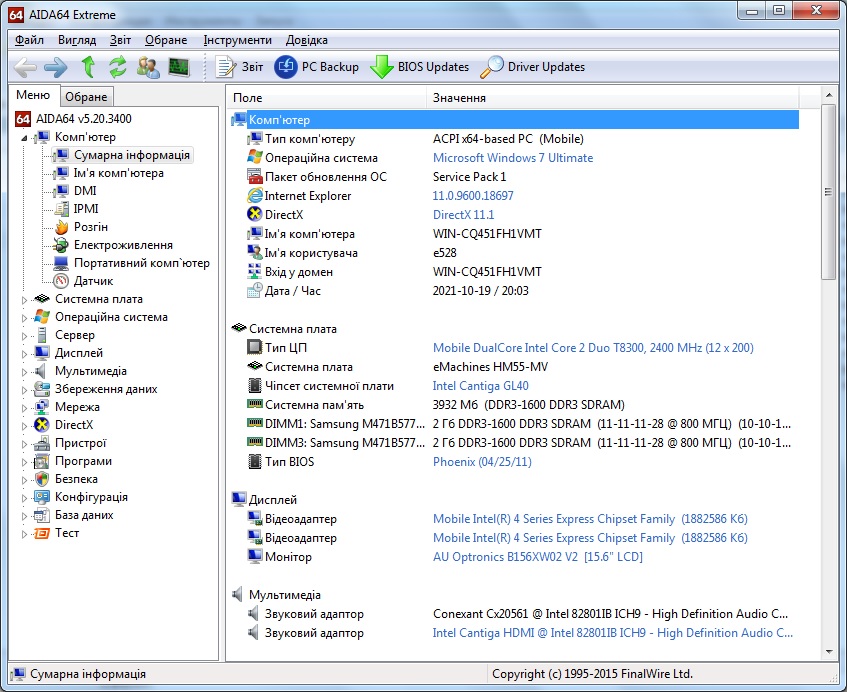
Task: Expand the DirectX tree node
Action: (24, 426)
